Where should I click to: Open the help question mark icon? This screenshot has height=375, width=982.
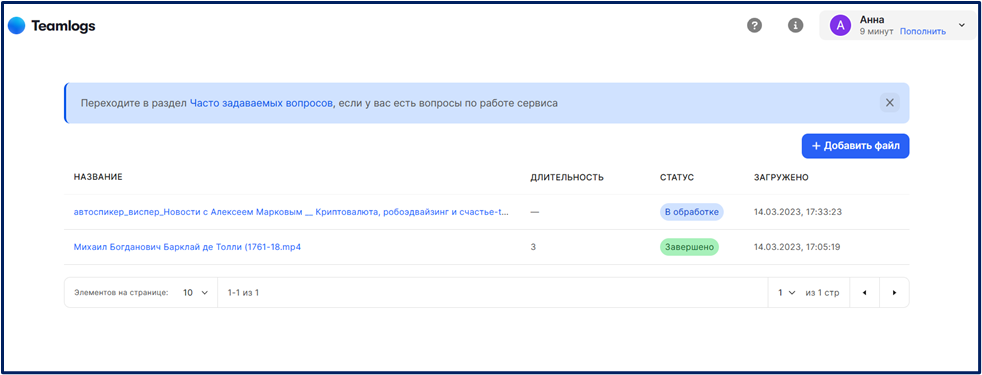[x=755, y=26]
